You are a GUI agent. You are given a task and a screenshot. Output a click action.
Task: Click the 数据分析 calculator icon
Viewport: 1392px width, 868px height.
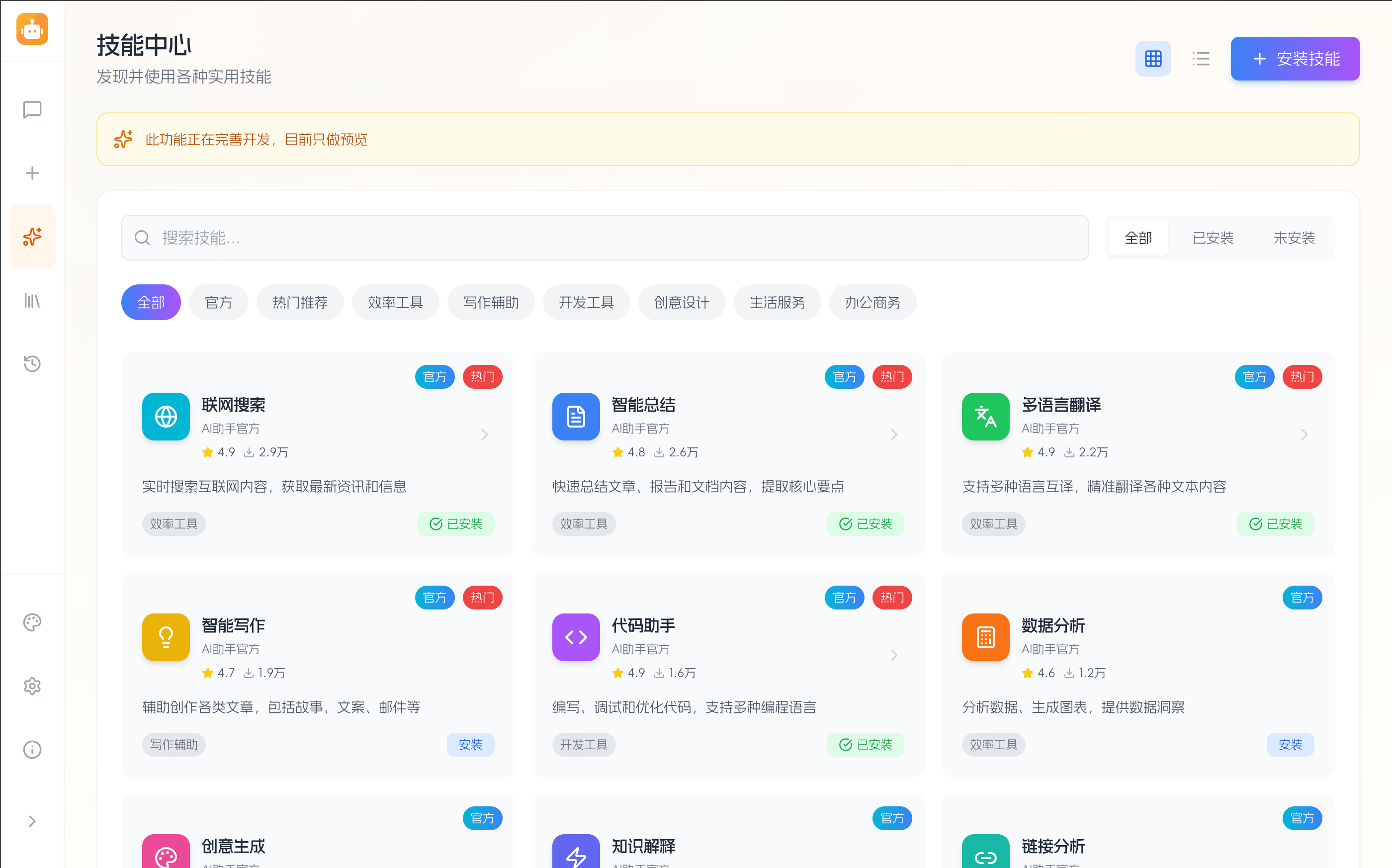[986, 637]
